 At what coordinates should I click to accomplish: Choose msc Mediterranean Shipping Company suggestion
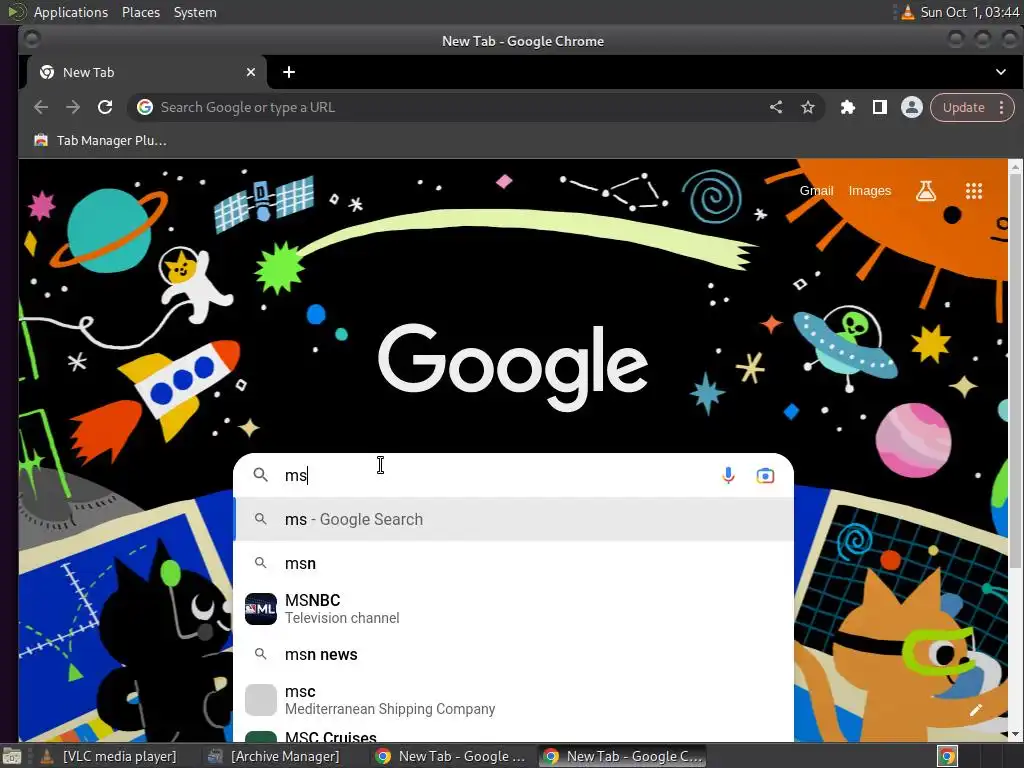[x=514, y=700]
